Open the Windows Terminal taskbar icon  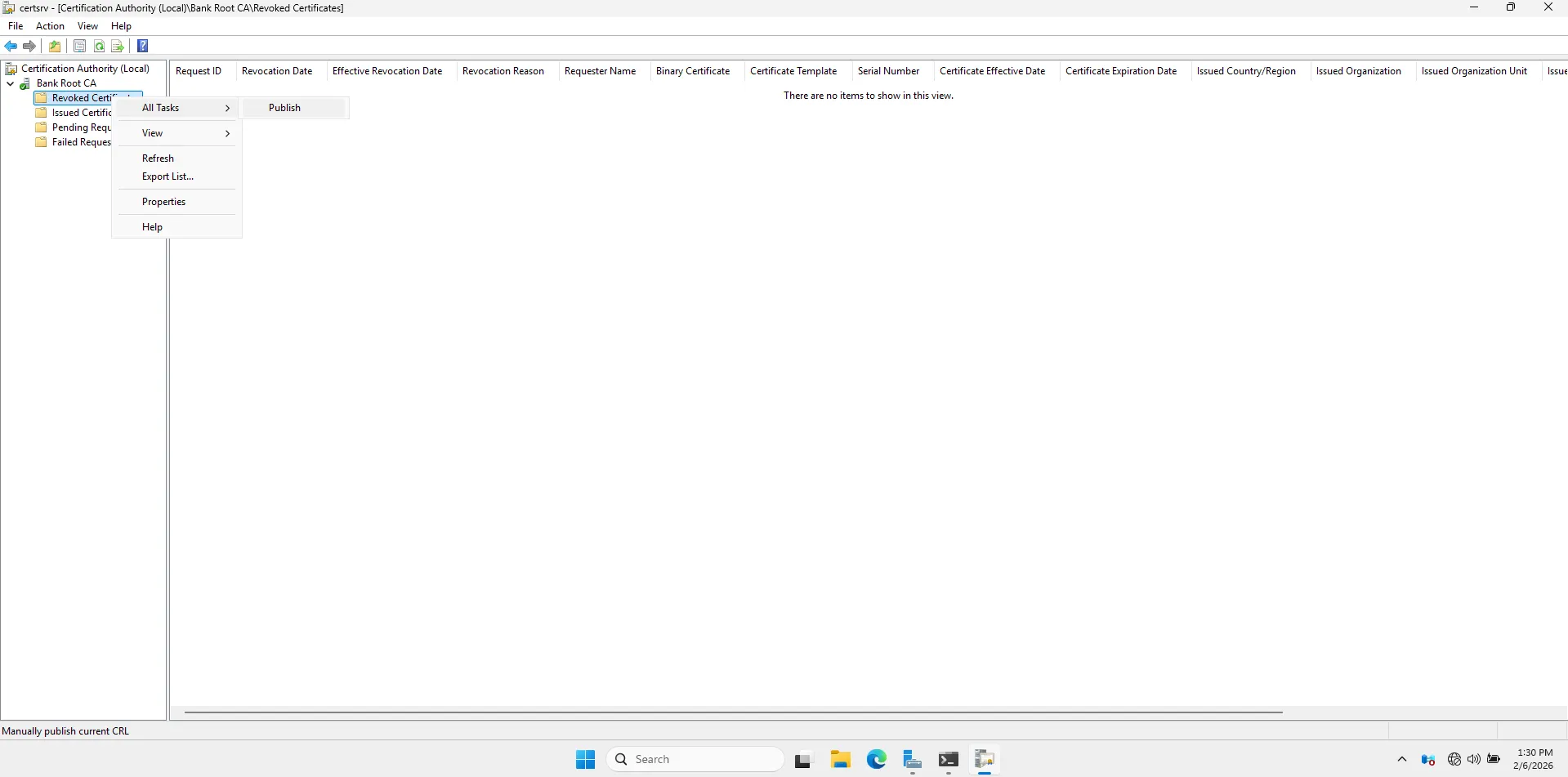(x=948, y=758)
